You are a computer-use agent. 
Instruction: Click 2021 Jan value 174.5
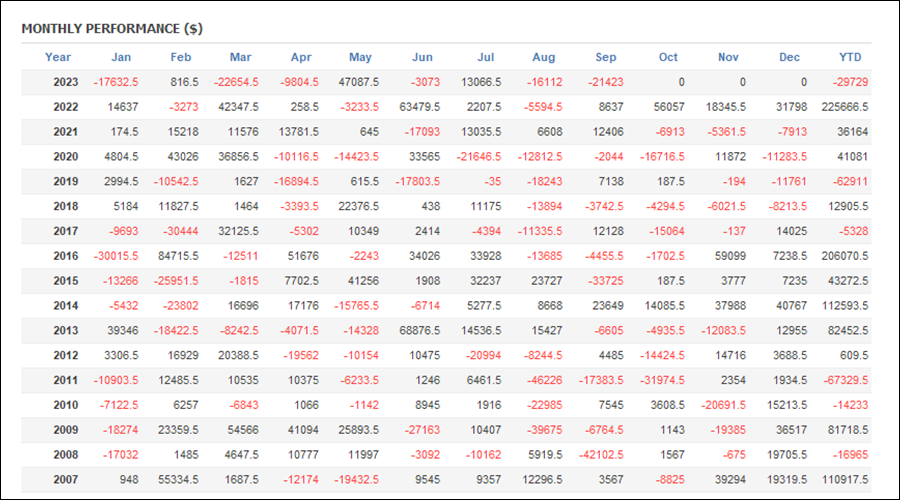(125, 132)
